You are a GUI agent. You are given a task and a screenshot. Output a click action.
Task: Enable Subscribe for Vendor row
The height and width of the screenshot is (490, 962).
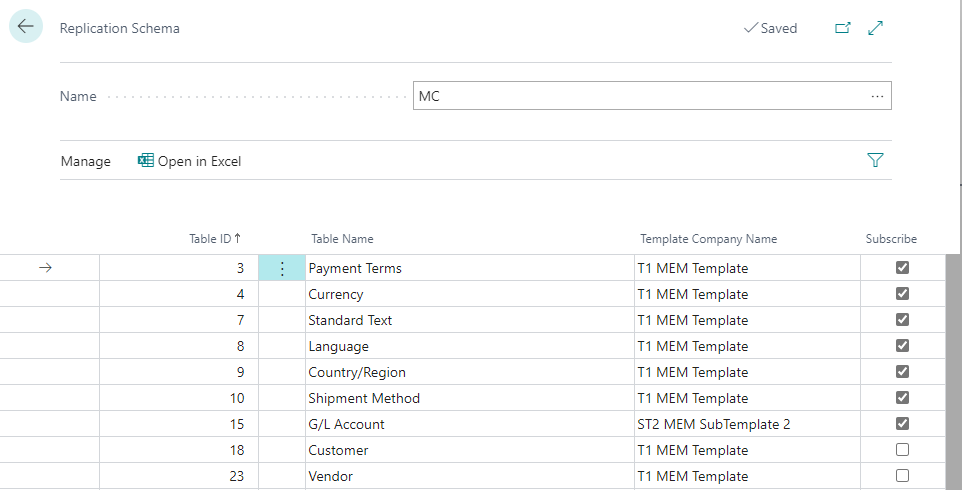pos(902,476)
